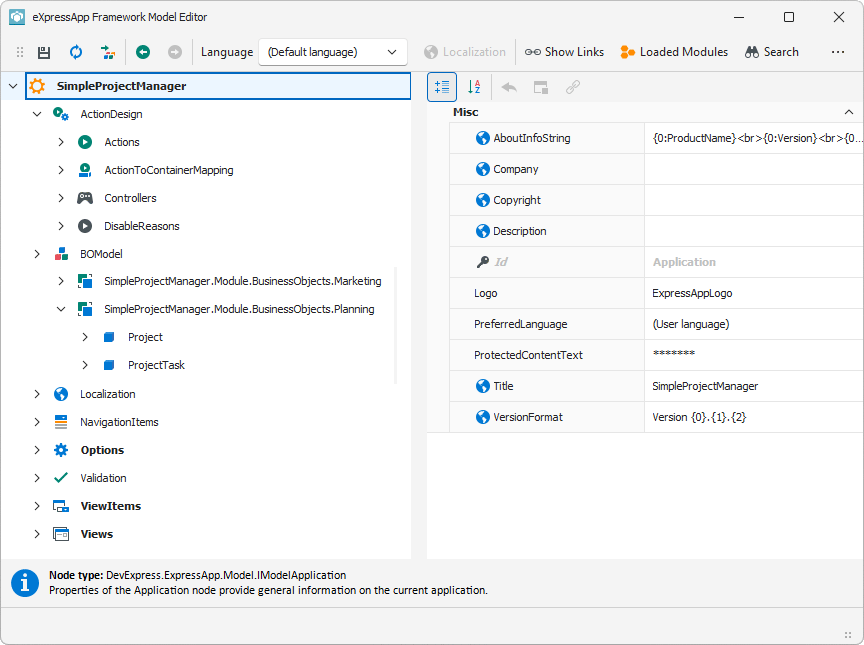Click the VersionFormat property label
This screenshot has height=645, width=864.
click(x=528, y=417)
